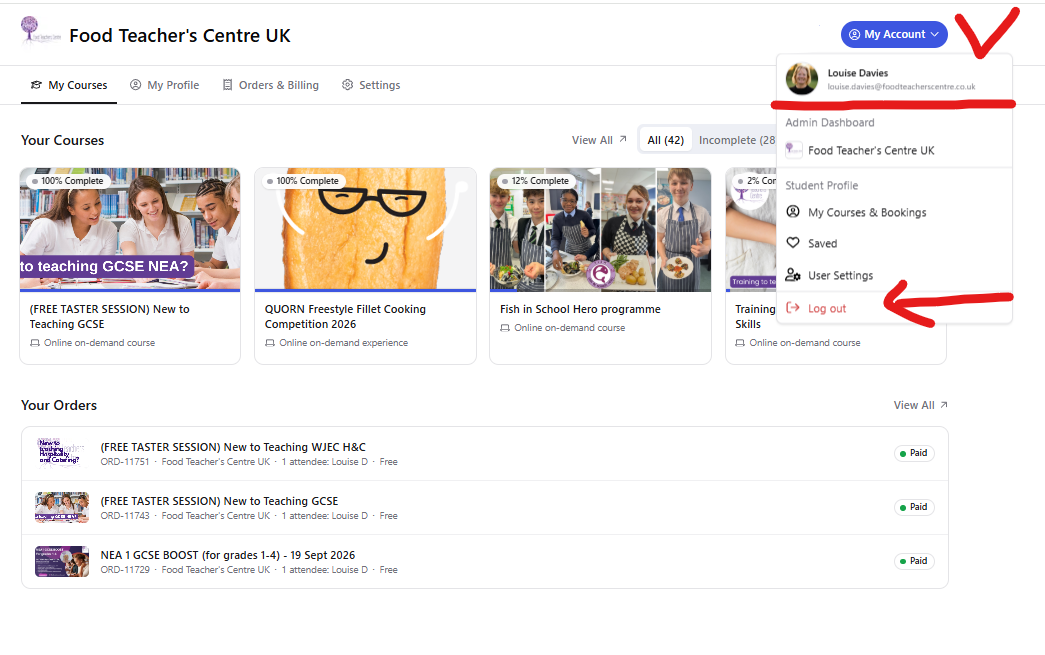1045x655 pixels.
Task: Click Louise Davies profile avatar in menu
Action: pyautogui.click(x=802, y=79)
